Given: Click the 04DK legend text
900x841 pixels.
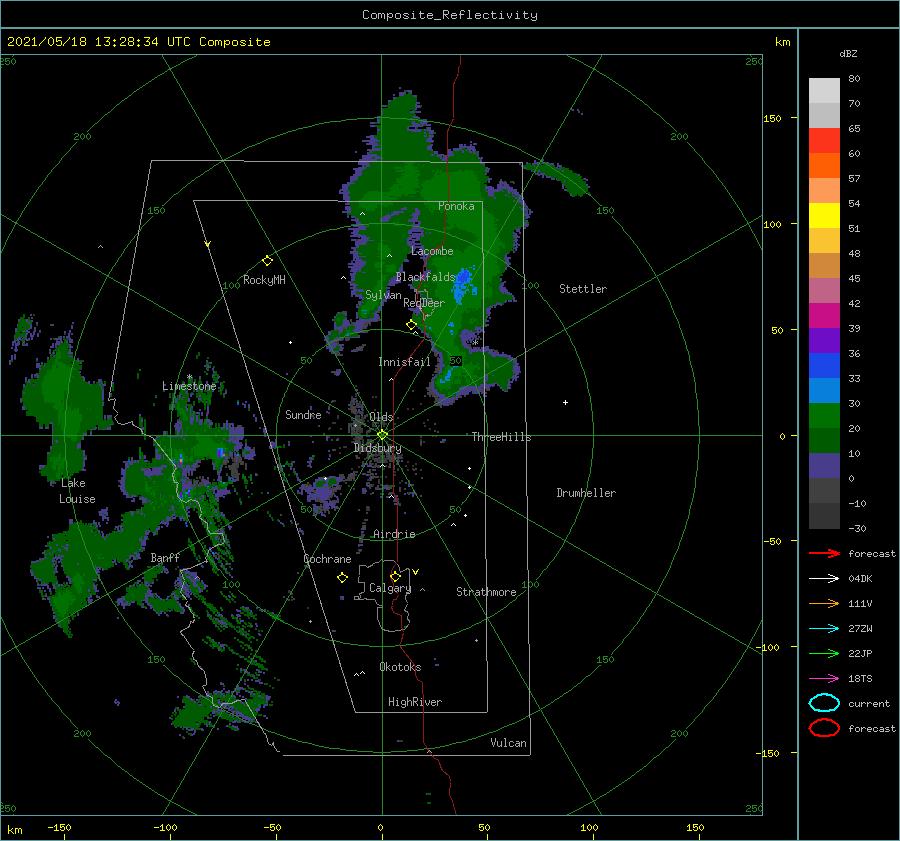Looking at the screenshot, I should 860,579.
